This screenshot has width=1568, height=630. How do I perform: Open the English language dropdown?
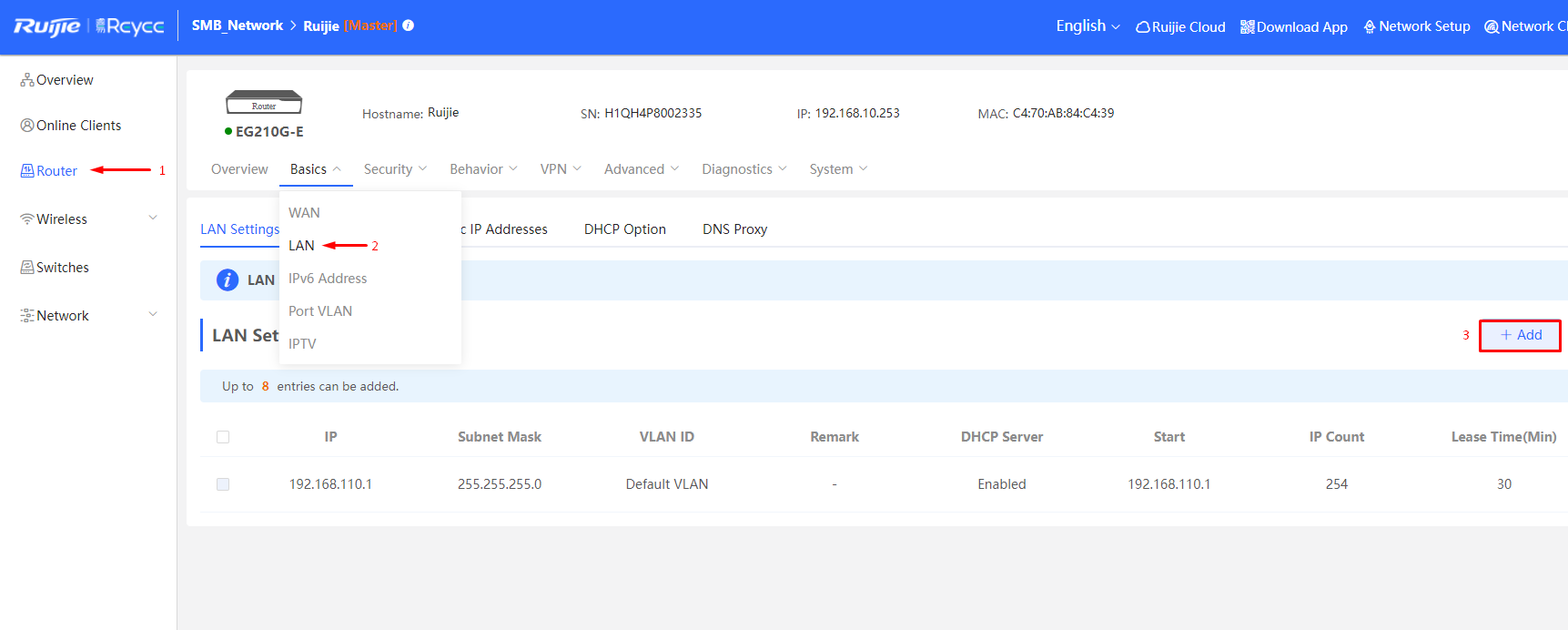click(x=1087, y=26)
